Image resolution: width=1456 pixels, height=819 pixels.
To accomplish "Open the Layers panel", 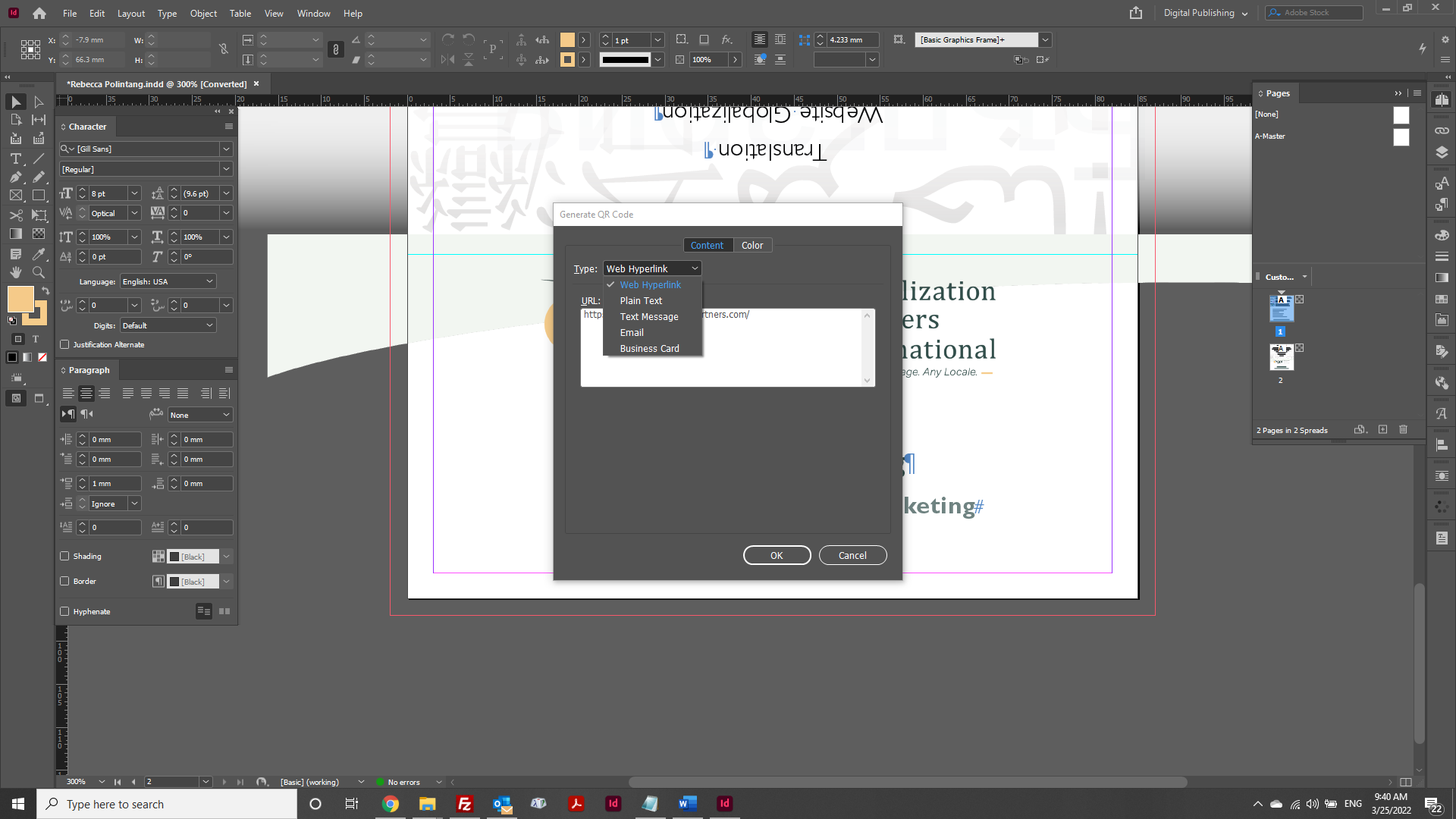I will click(x=1442, y=152).
